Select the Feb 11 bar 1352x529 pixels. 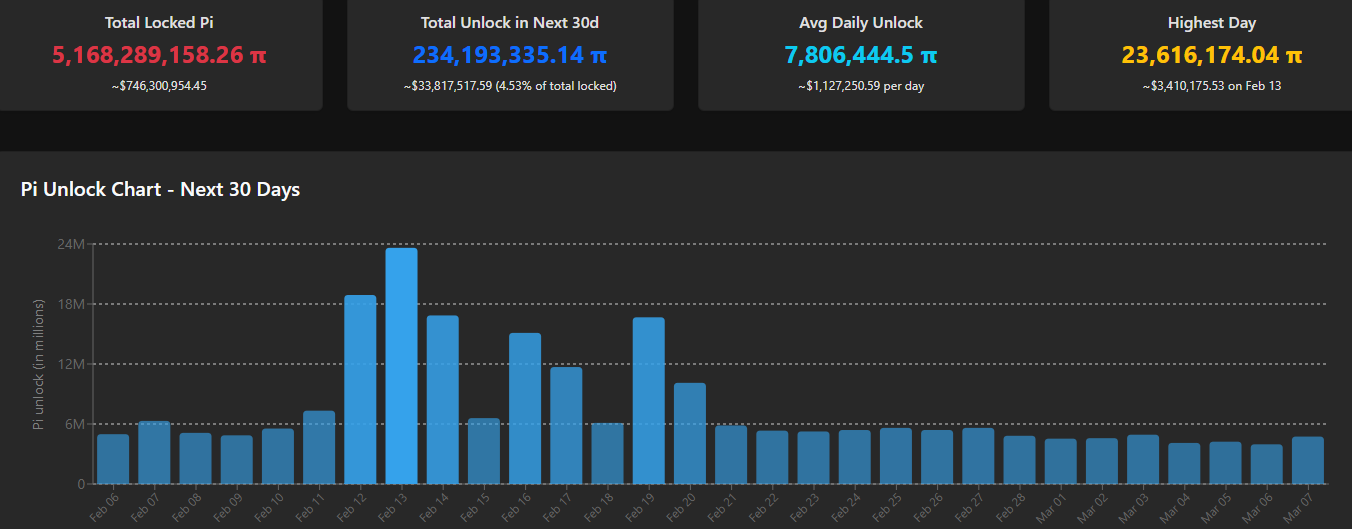point(319,447)
